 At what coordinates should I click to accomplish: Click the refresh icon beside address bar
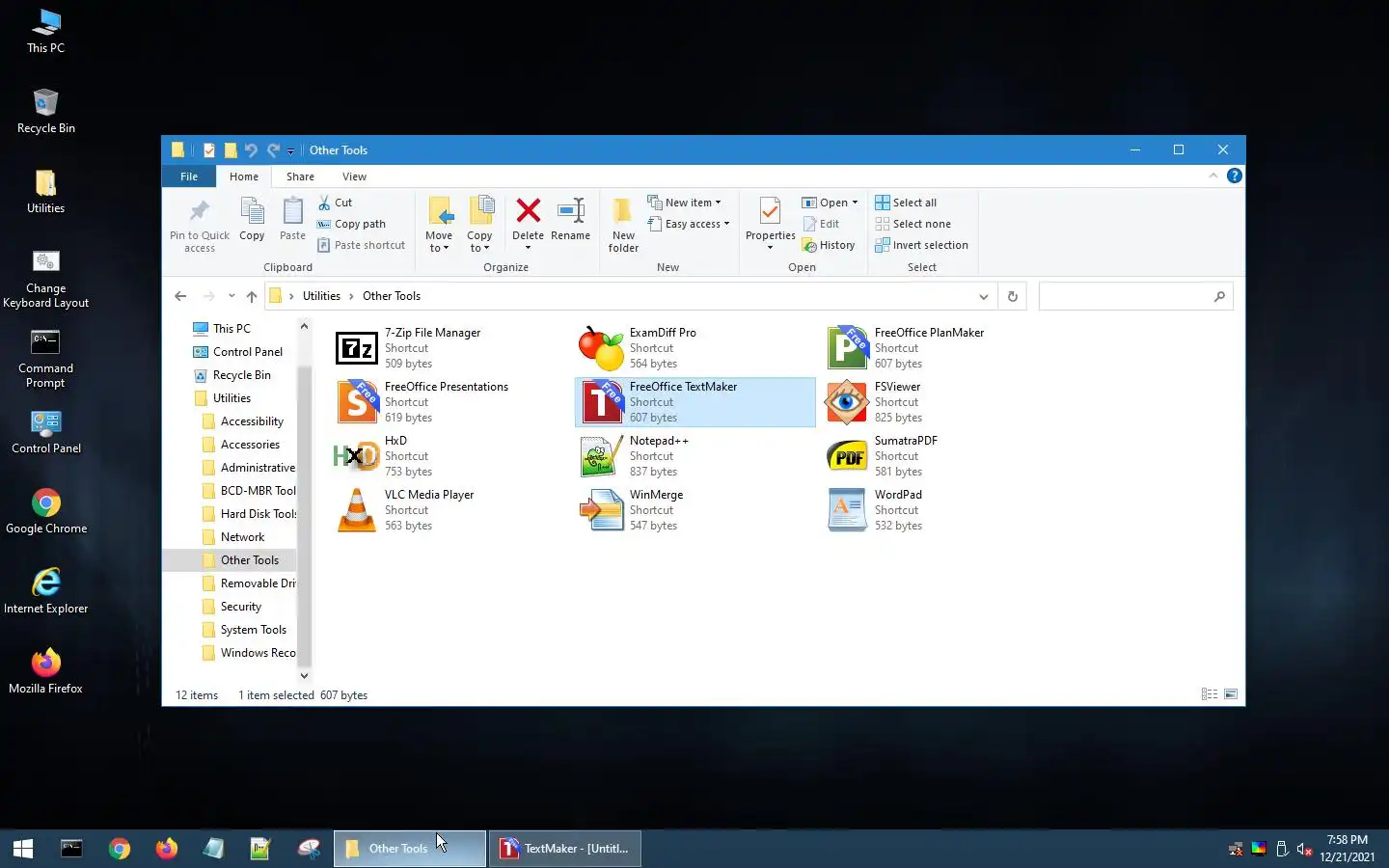coord(1013,296)
